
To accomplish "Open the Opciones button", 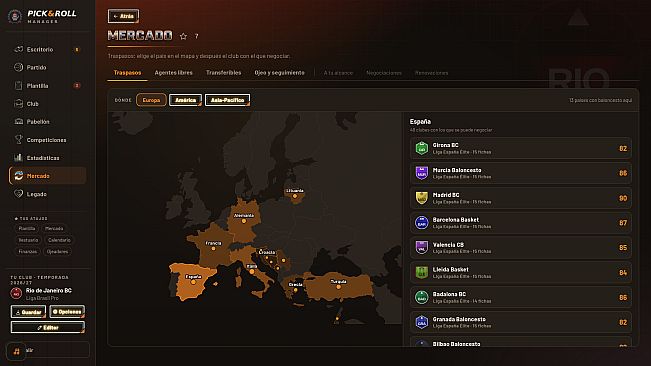I will tap(67, 312).
